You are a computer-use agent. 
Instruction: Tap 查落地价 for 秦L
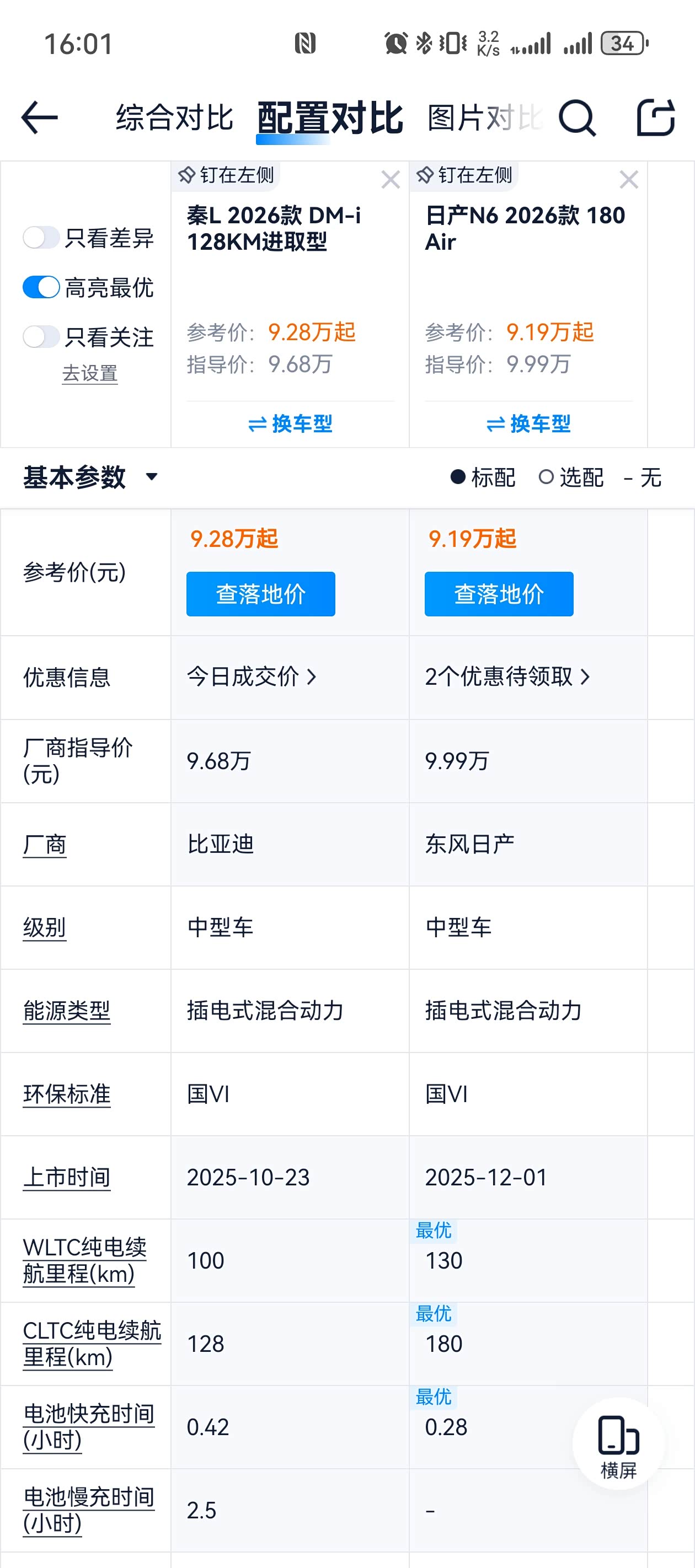click(261, 594)
